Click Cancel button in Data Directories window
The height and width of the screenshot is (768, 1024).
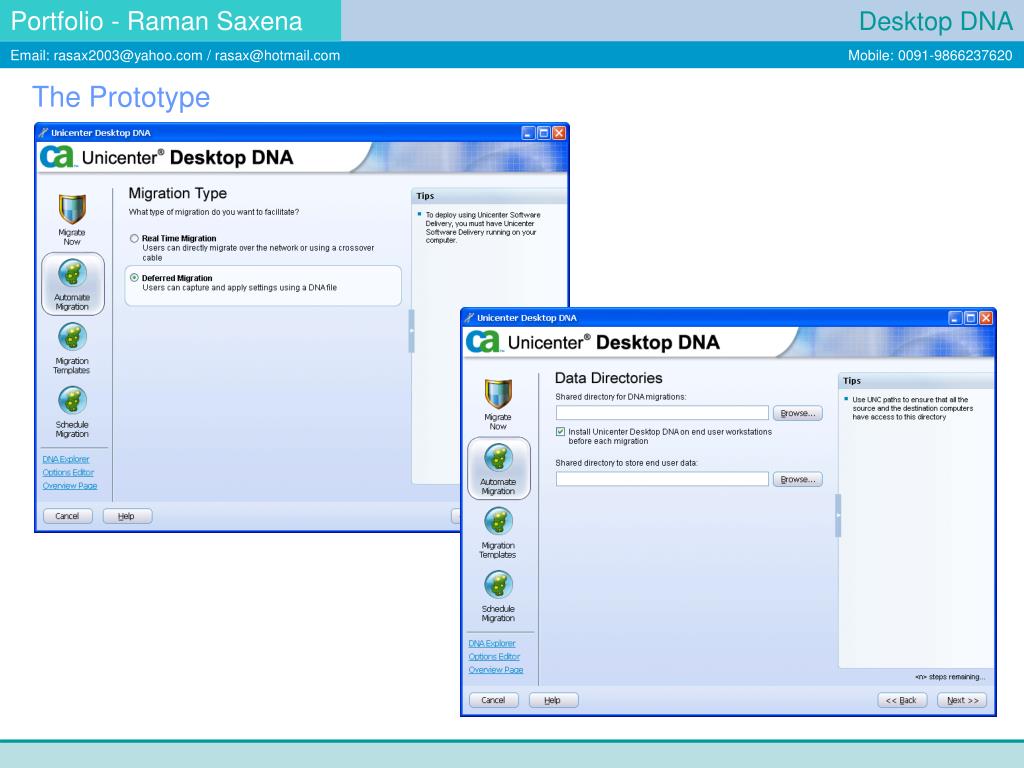coord(494,700)
